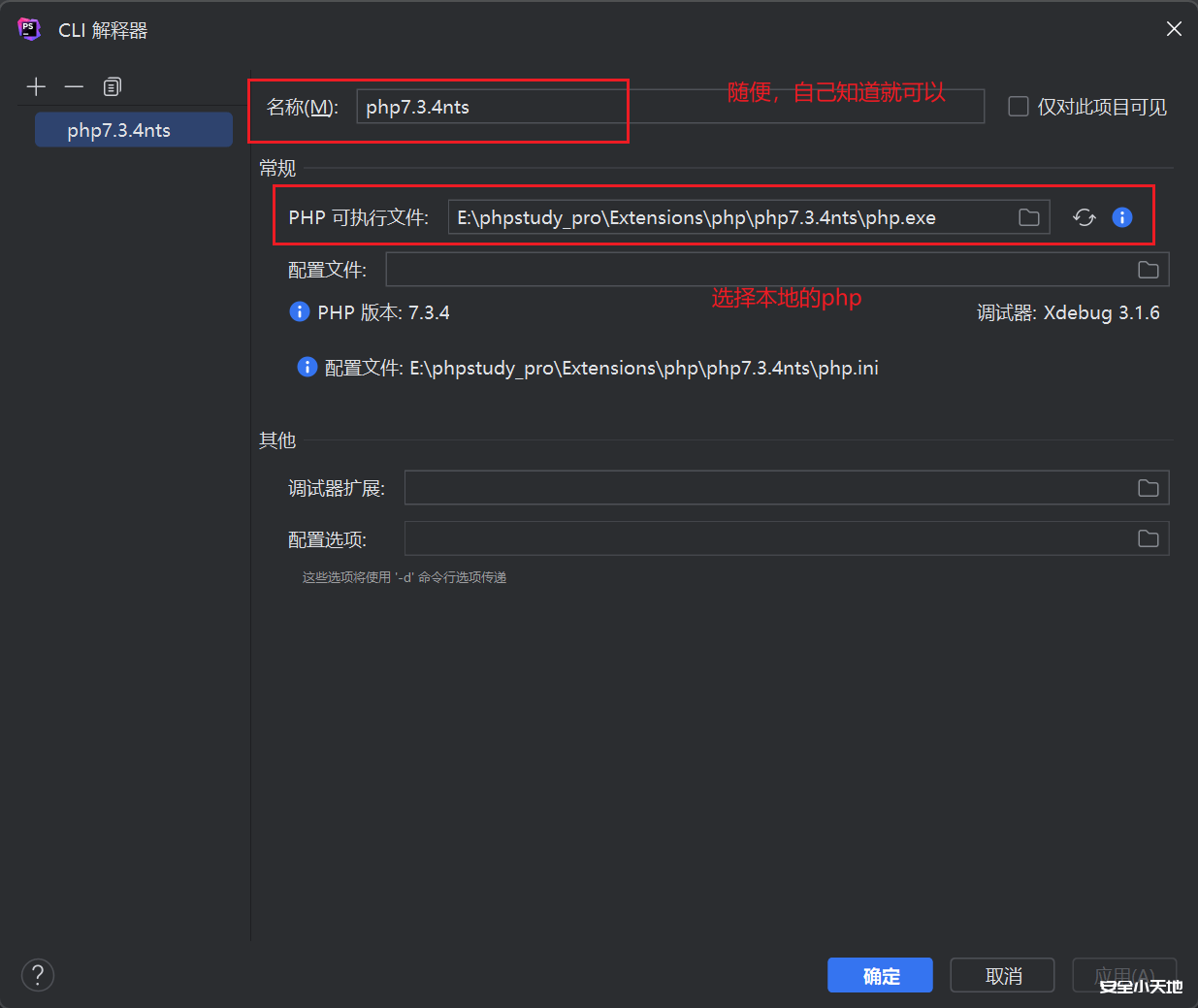This screenshot has height=1008, width=1198.
Task: Select php7.3.4nts in the interpreter list
Action: pyautogui.click(x=133, y=129)
